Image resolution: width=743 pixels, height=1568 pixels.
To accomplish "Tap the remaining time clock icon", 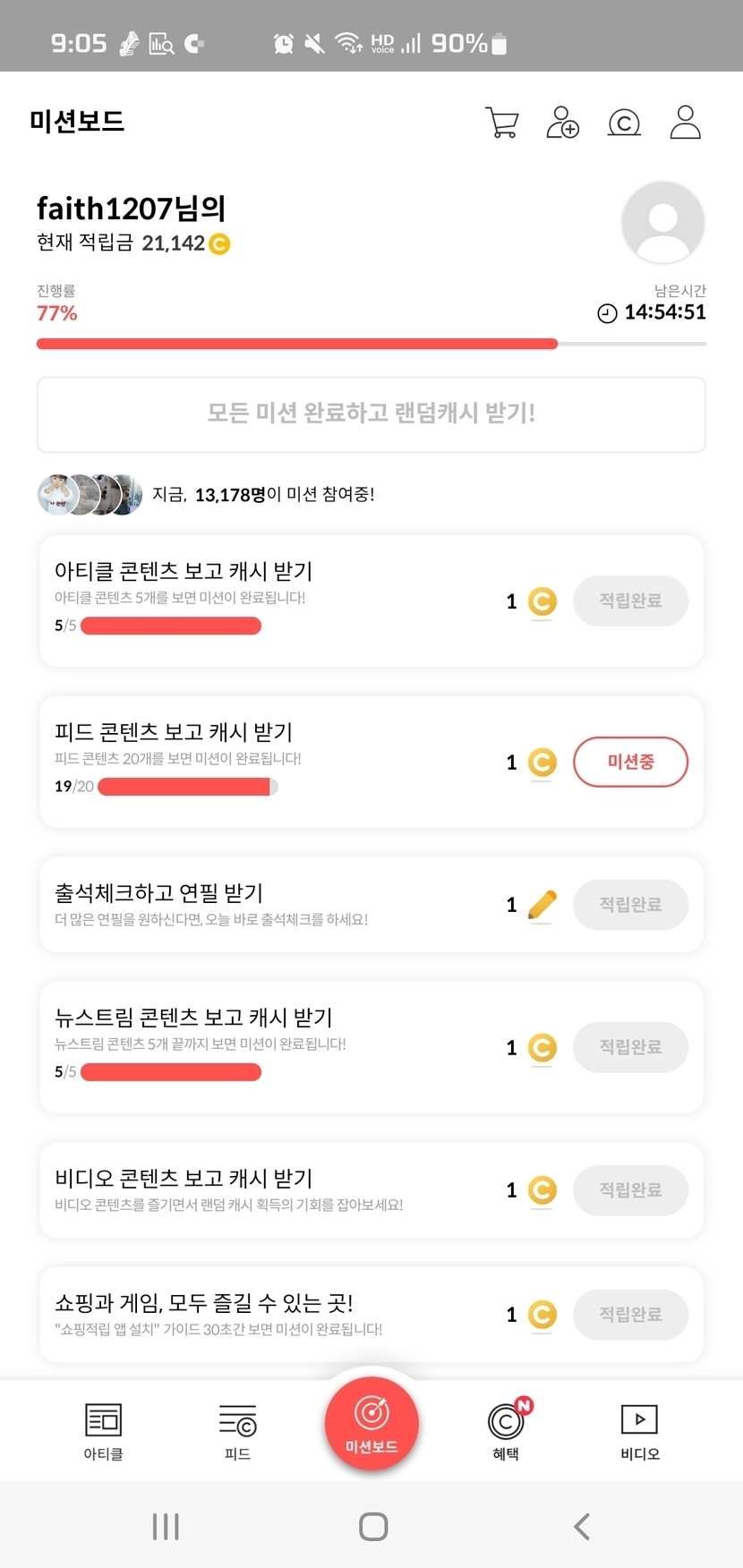I will [607, 313].
